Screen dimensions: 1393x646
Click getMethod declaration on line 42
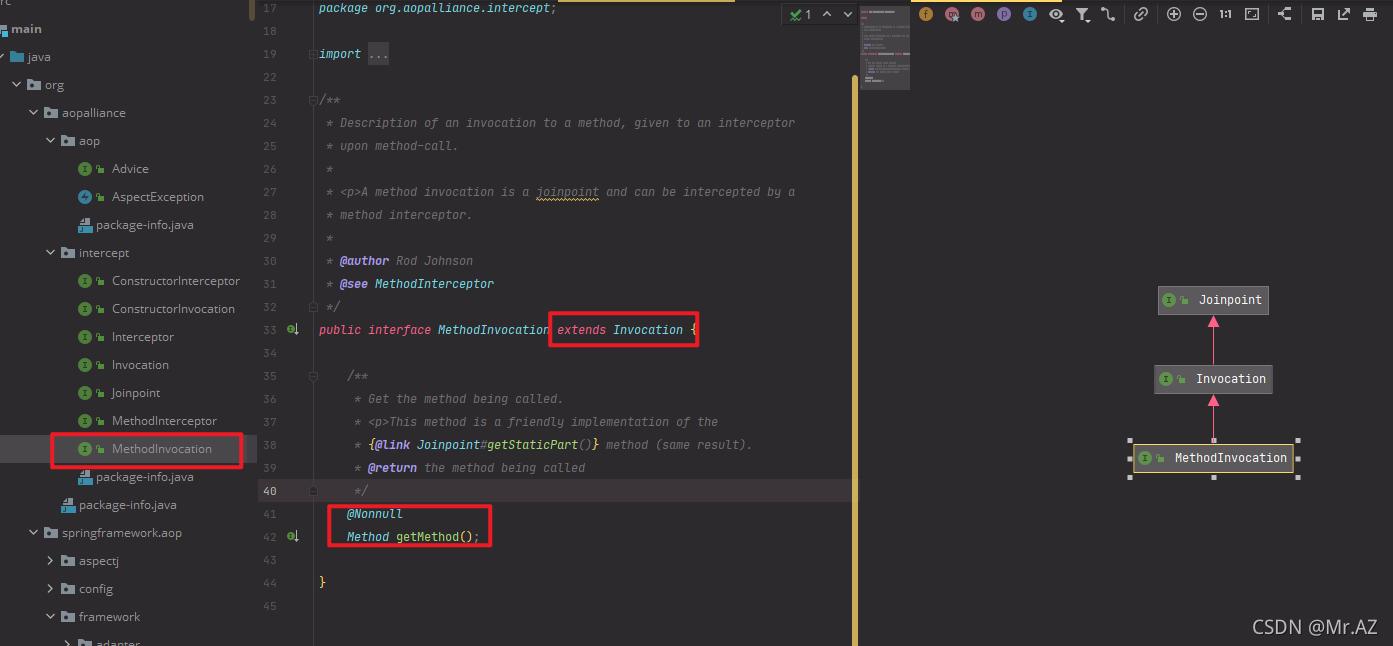428,537
